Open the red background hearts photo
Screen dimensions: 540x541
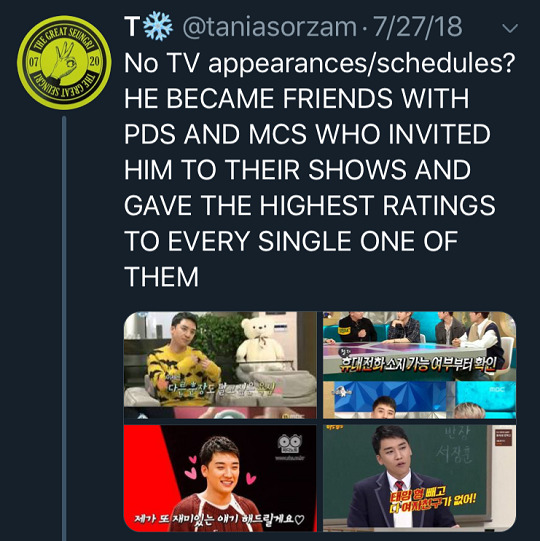(x=220, y=478)
